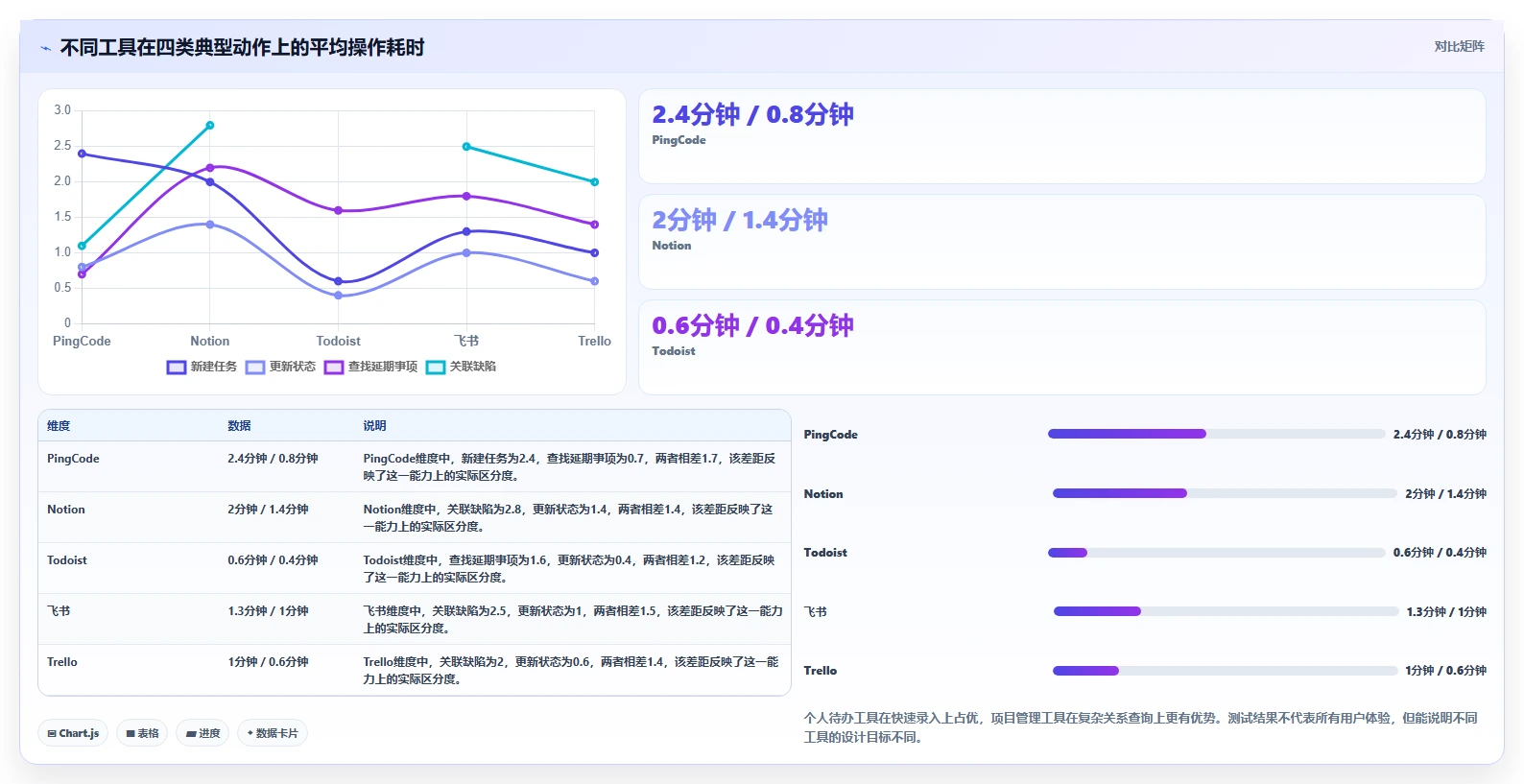The height and width of the screenshot is (784, 1524).
Task: Select the 更新状态 point at Trello (0.6)
Action: click(595, 281)
